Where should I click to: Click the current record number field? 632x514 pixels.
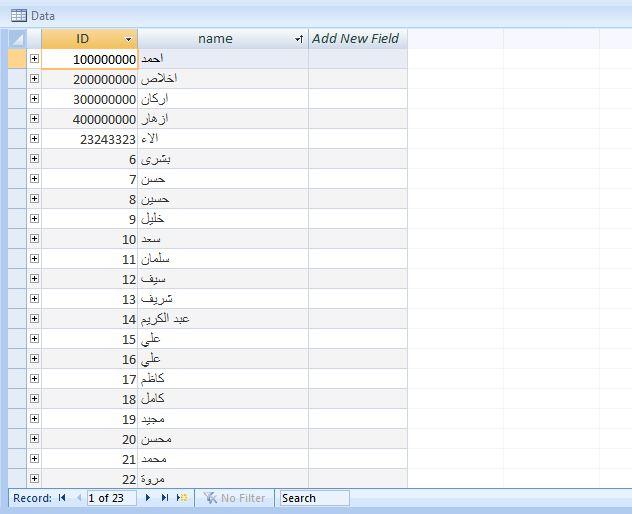(112, 498)
